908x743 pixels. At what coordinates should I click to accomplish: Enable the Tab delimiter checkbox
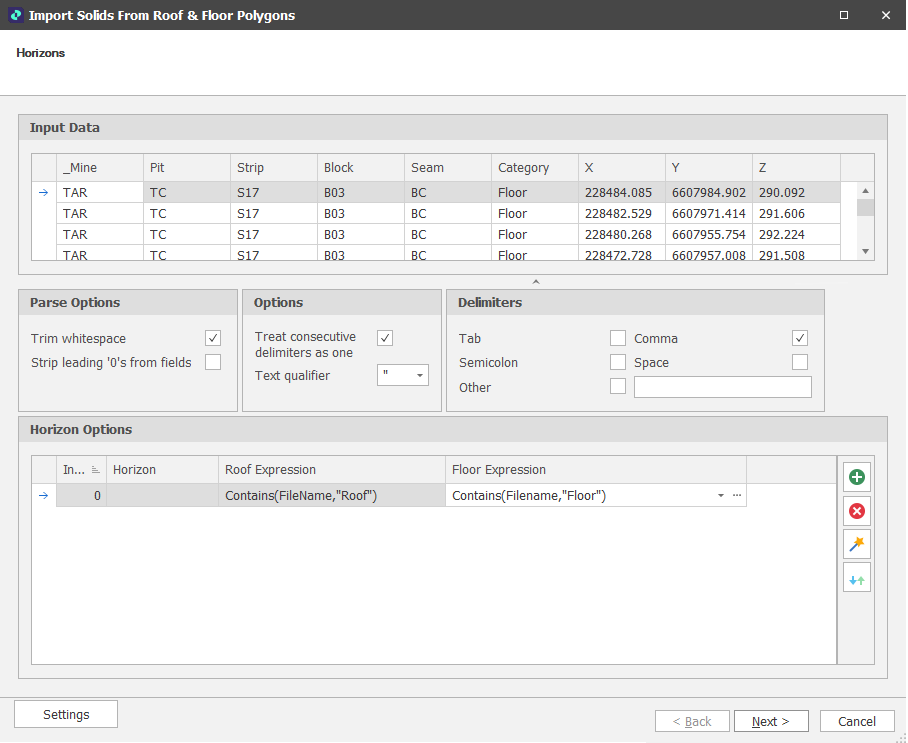[x=618, y=339]
